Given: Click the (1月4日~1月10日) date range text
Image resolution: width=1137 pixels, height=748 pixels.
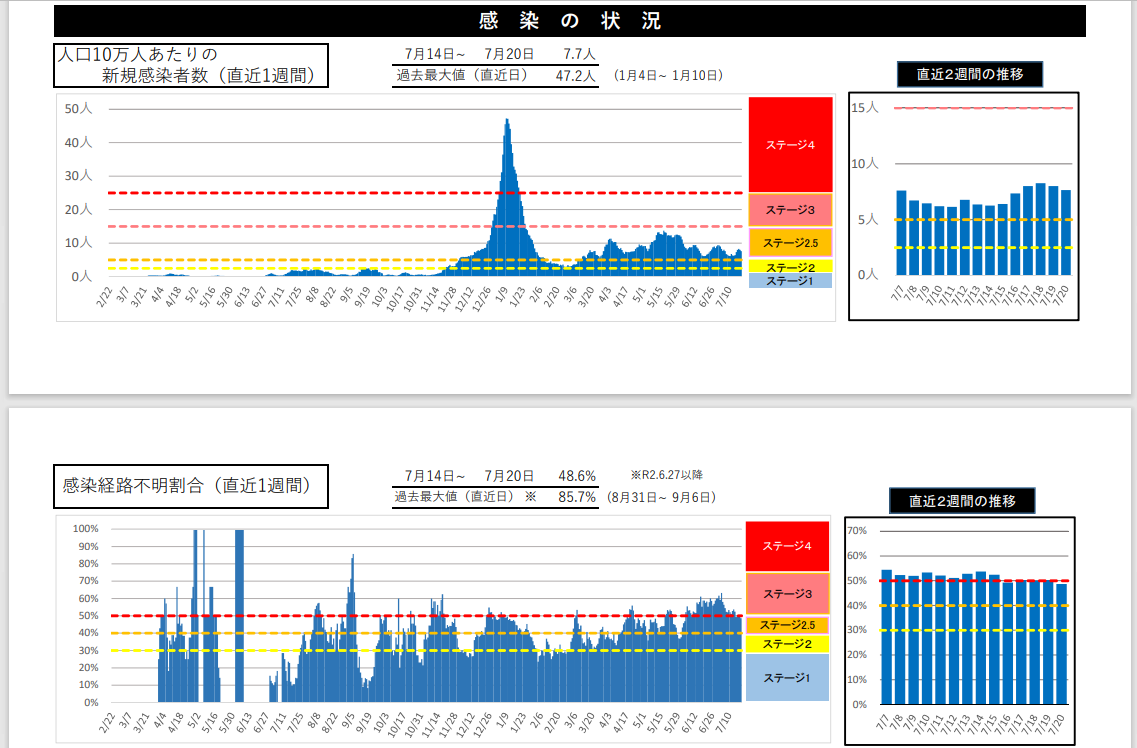Looking at the screenshot, I should [669, 75].
